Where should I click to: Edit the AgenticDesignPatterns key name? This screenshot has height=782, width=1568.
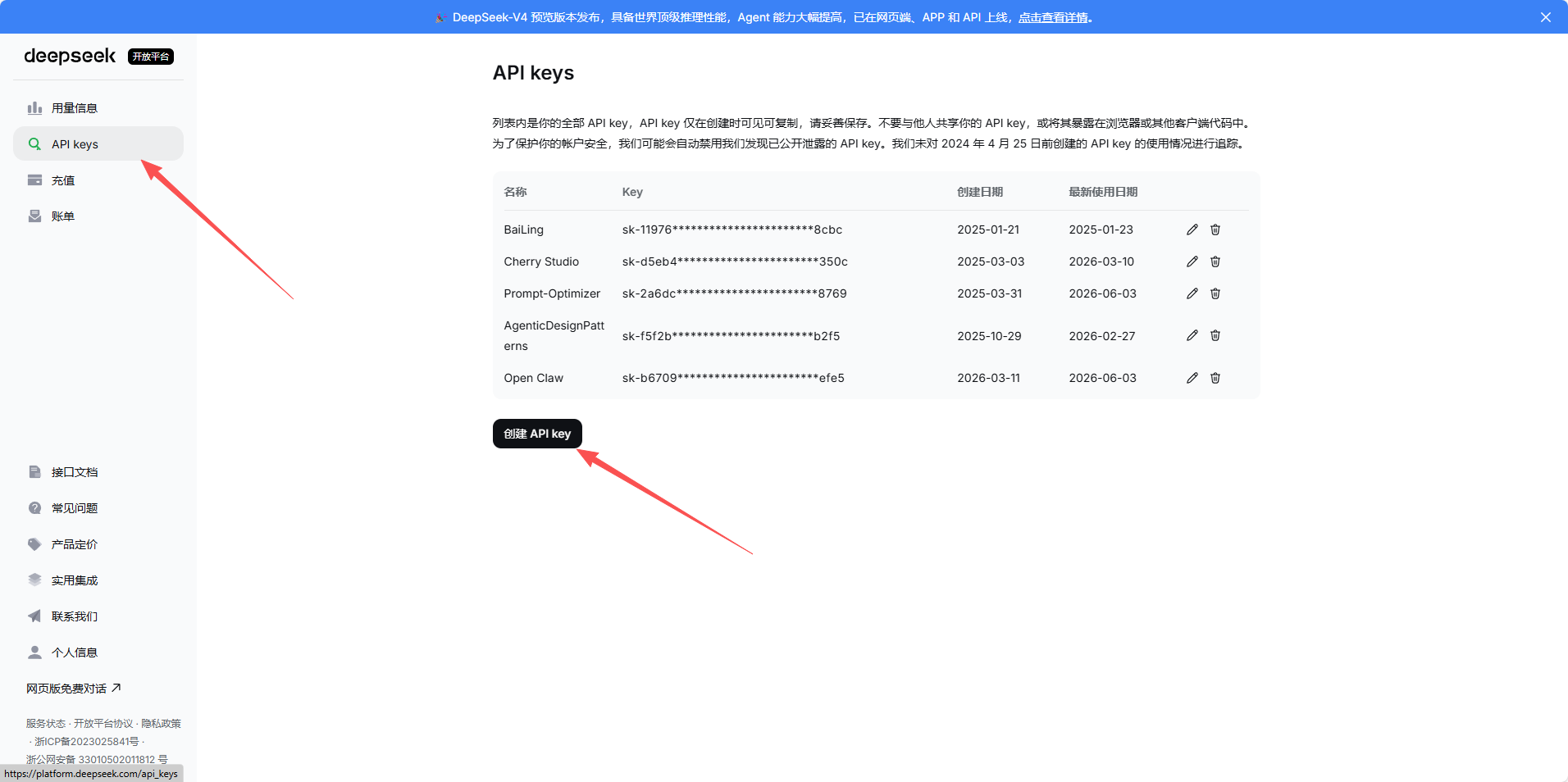[1192, 335]
